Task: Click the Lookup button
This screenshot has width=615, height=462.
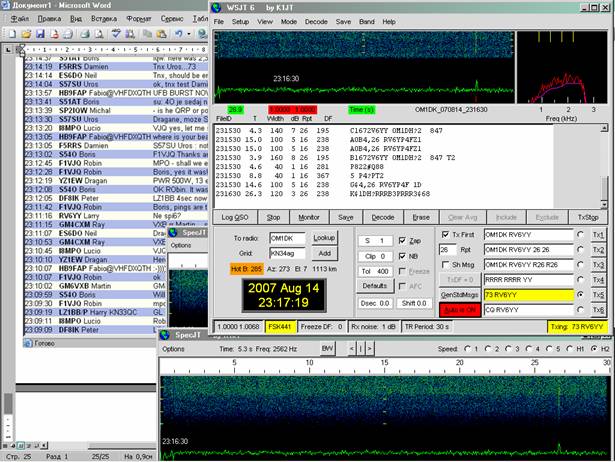Action: (324, 238)
